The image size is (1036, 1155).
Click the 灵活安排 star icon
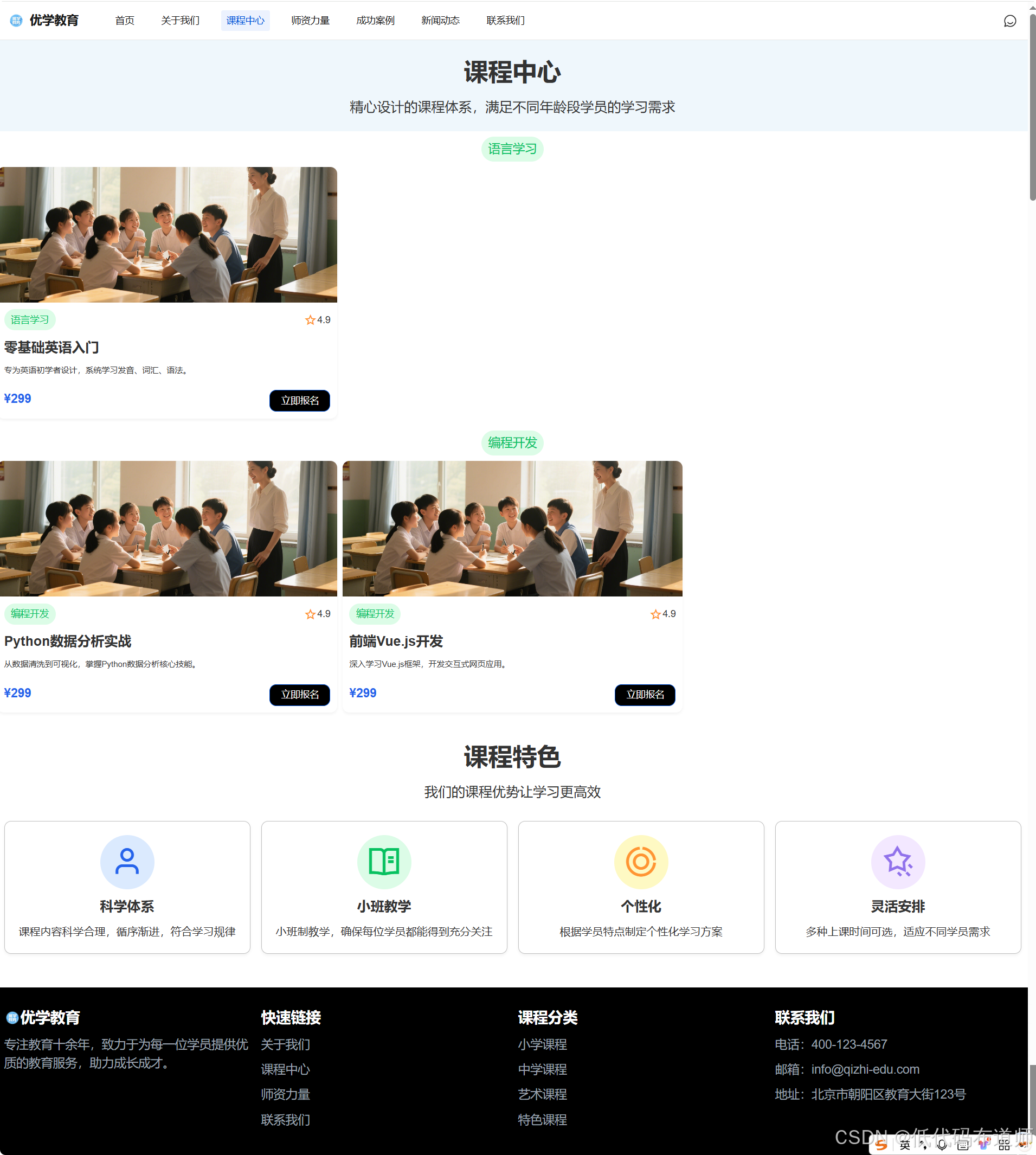tap(898, 861)
